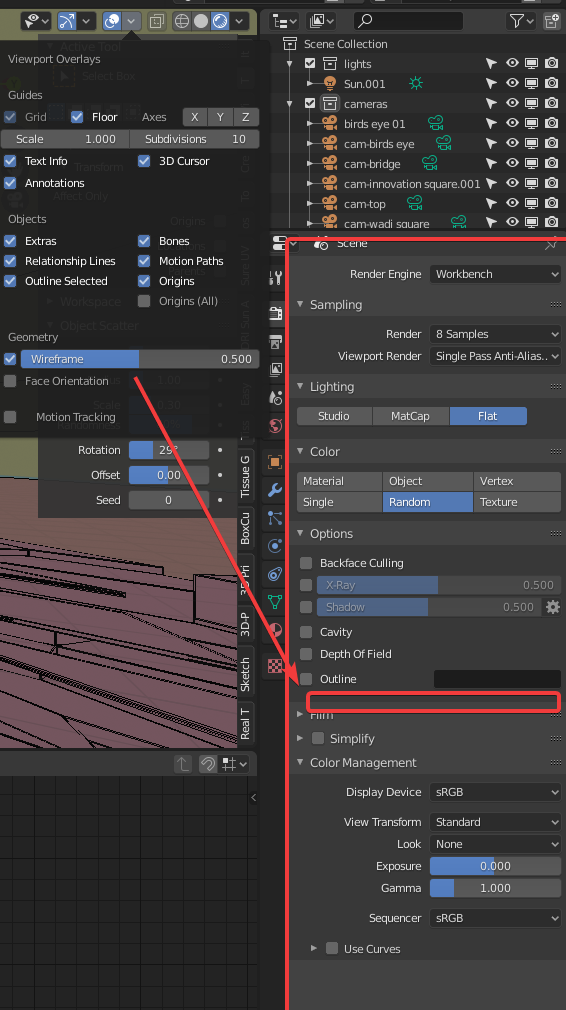The width and height of the screenshot is (566, 1010).
Task: Open the Output properties tab
Action: (276, 341)
